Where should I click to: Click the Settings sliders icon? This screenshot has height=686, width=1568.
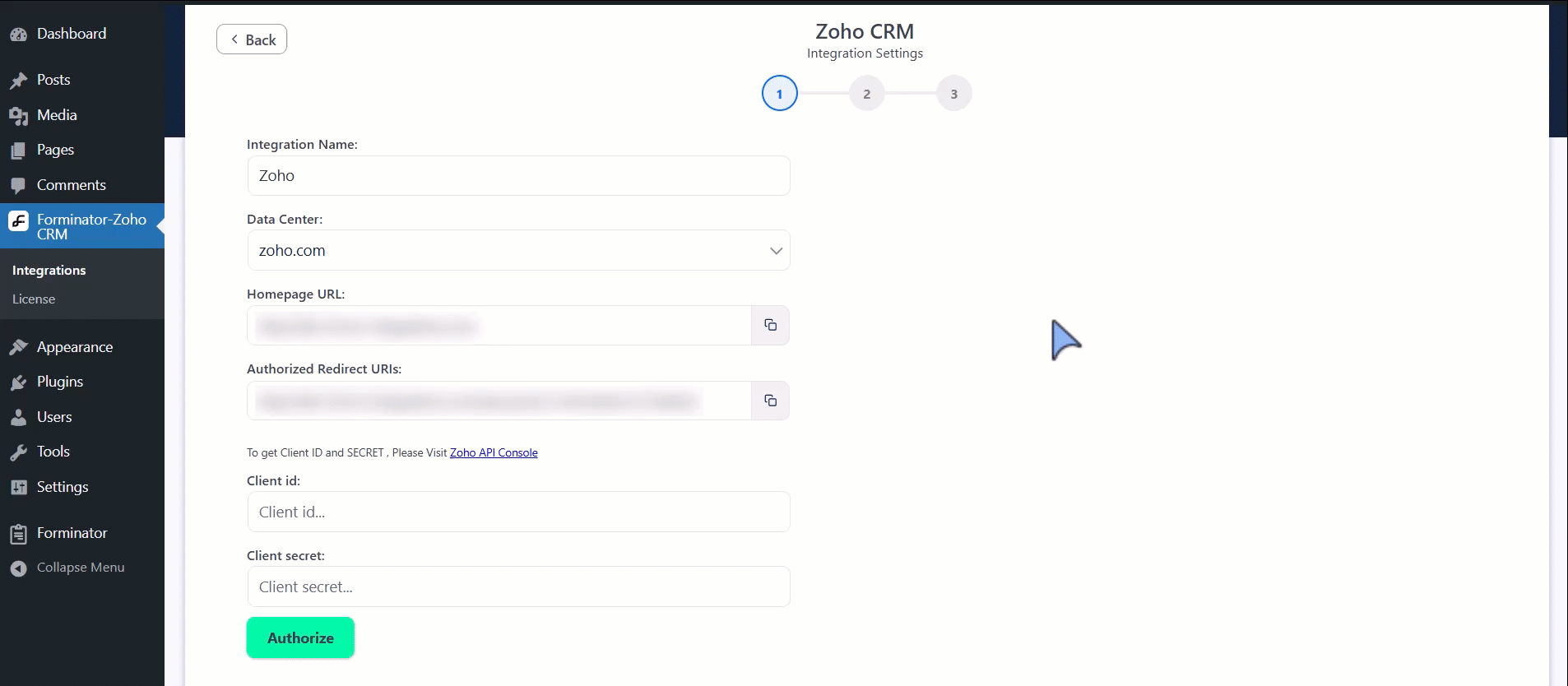click(x=18, y=487)
